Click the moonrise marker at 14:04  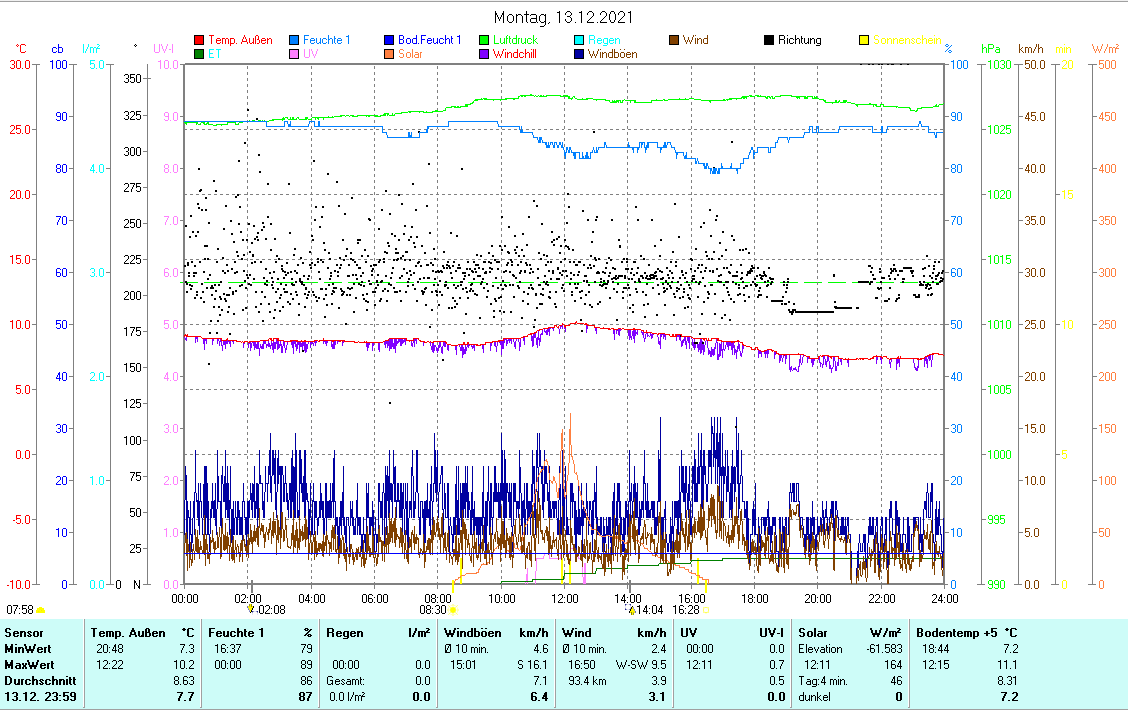click(x=631, y=609)
